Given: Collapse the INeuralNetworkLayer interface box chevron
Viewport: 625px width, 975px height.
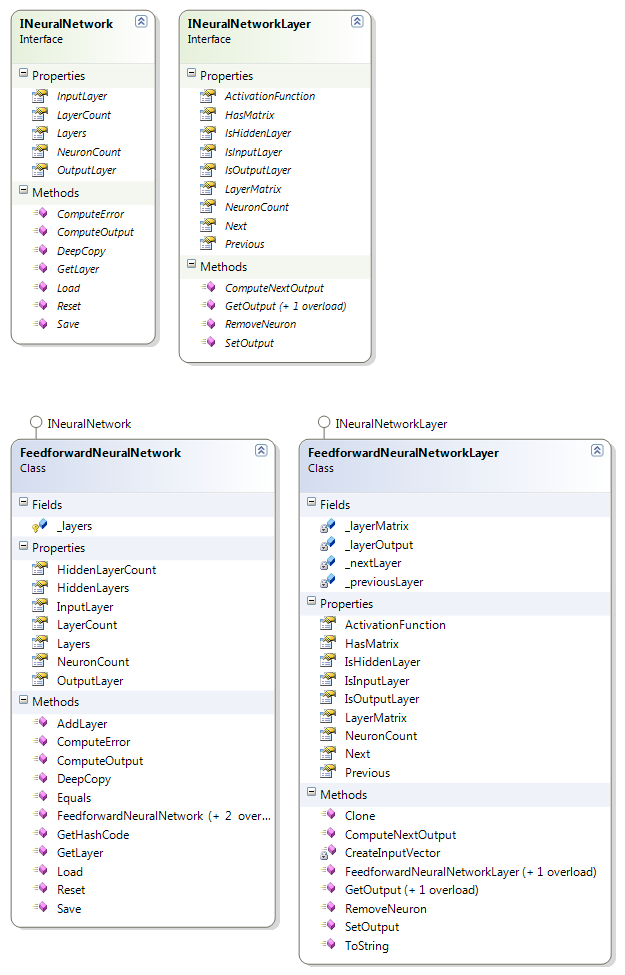Looking at the screenshot, I should coord(357,21).
